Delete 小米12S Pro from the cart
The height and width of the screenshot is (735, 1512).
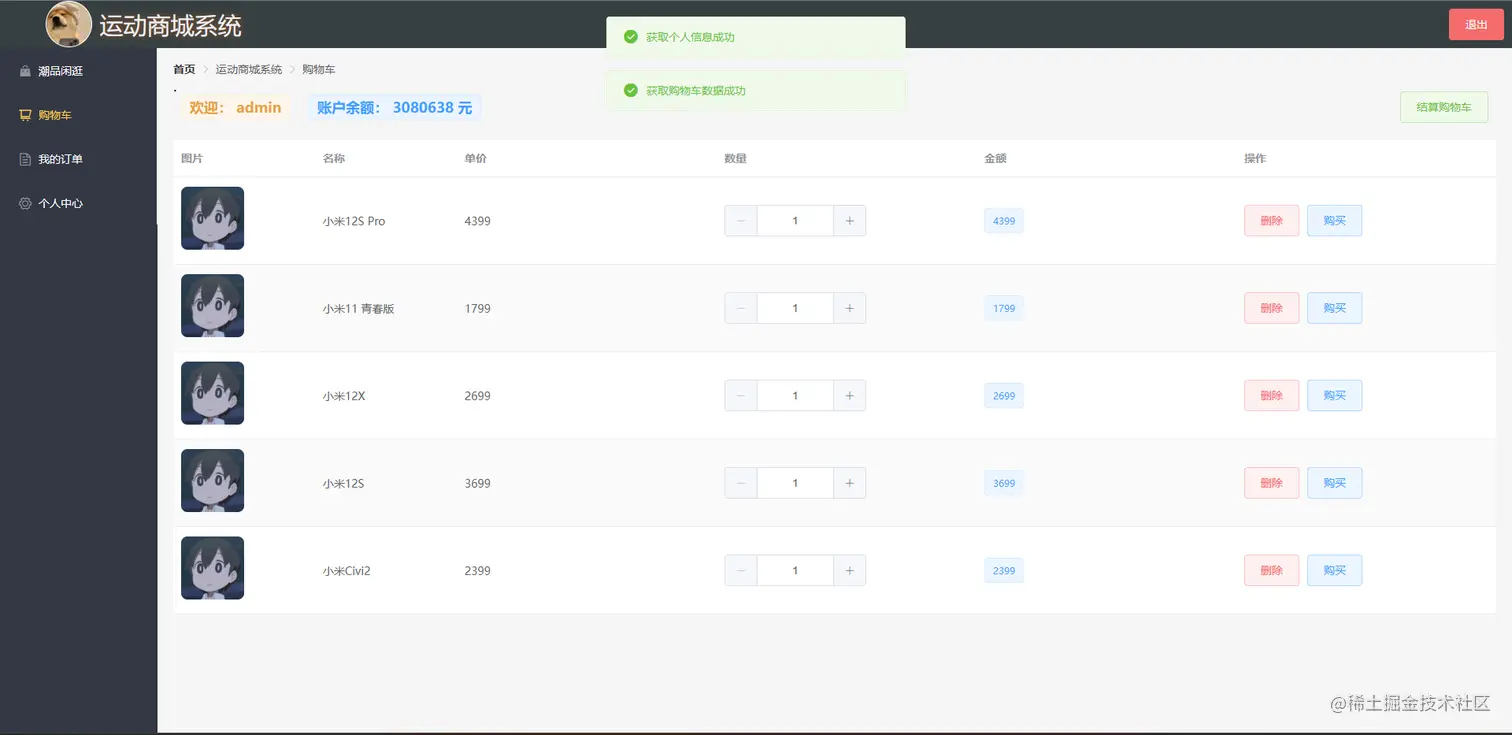[x=1271, y=221]
